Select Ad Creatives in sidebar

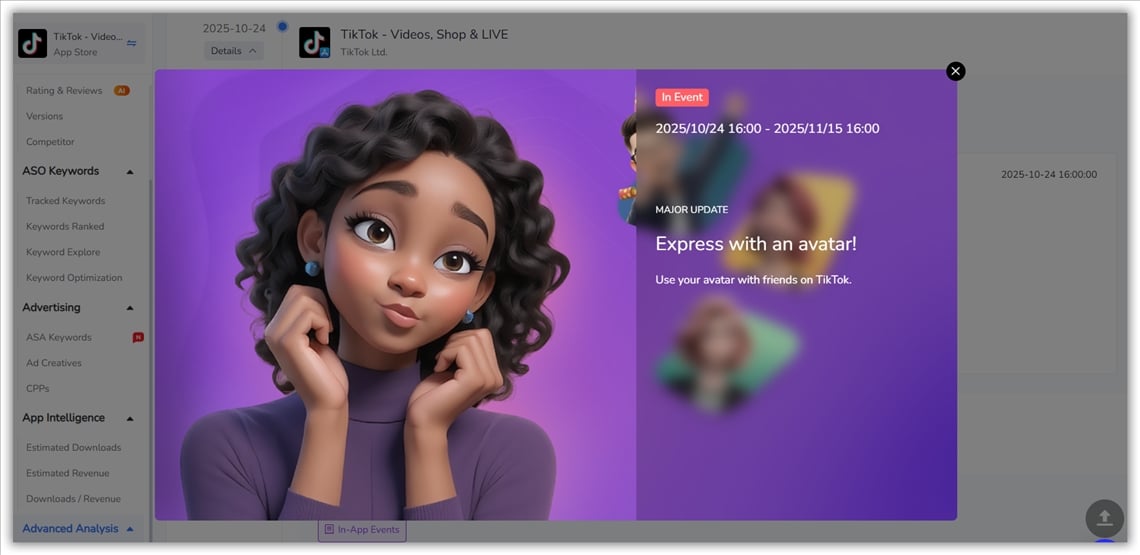click(x=54, y=363)
